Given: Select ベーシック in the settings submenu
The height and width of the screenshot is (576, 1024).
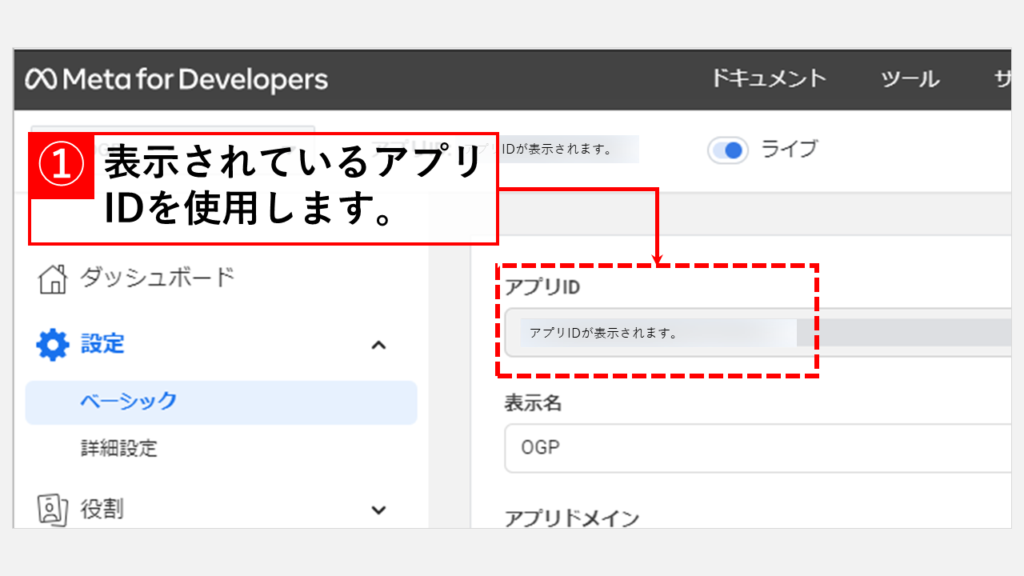Looking at the screenshot, I should click(x=128, y=401).
